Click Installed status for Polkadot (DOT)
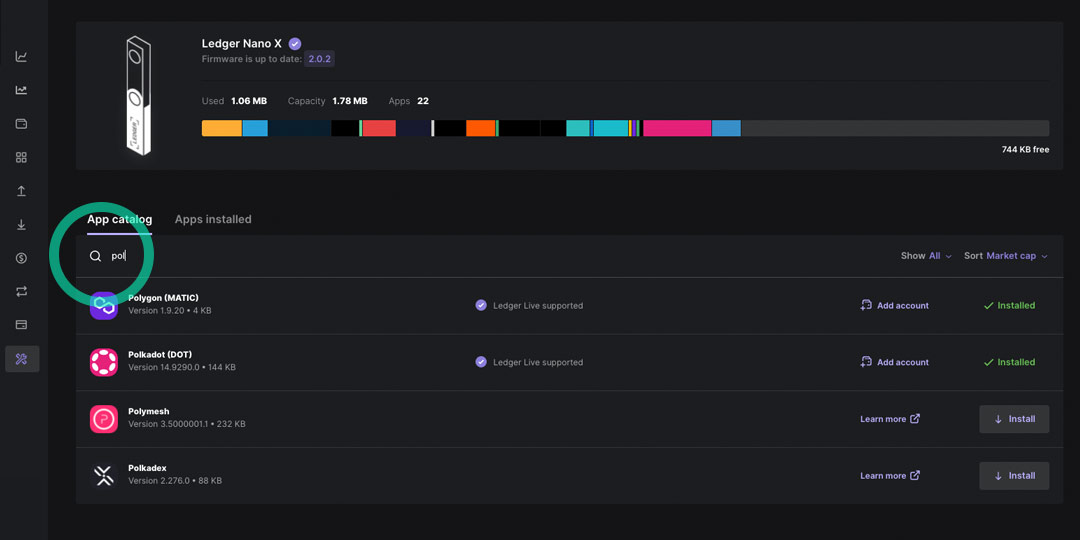Viewport: 1080px width, 540px height. point(1009,362)
